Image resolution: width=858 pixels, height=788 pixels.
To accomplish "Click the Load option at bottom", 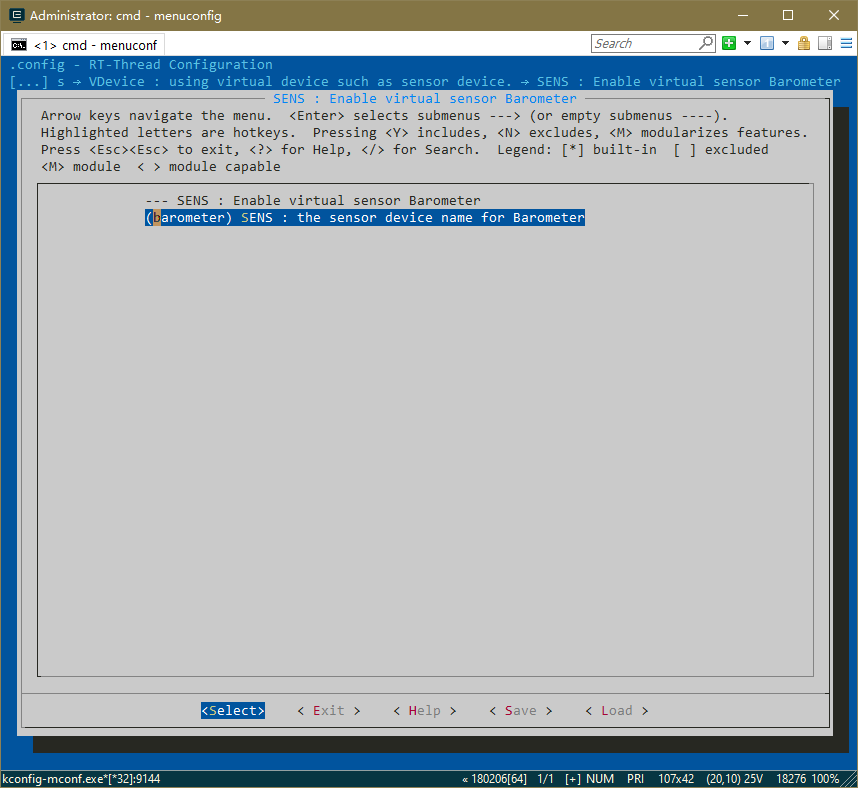I will 616,710.
